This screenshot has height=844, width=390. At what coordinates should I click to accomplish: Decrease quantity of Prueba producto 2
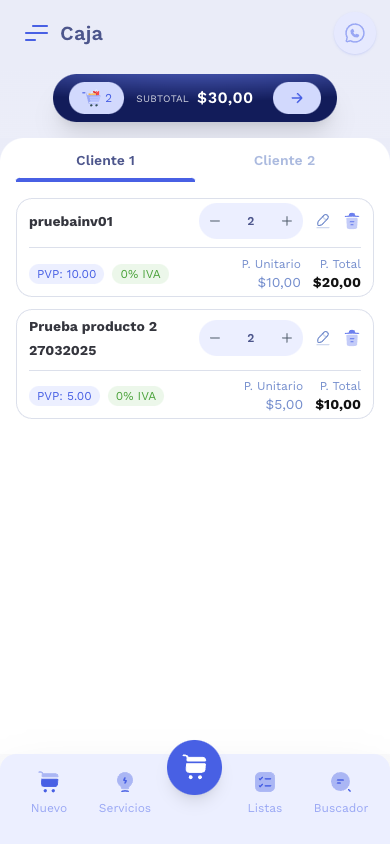[x=215, y=338]
